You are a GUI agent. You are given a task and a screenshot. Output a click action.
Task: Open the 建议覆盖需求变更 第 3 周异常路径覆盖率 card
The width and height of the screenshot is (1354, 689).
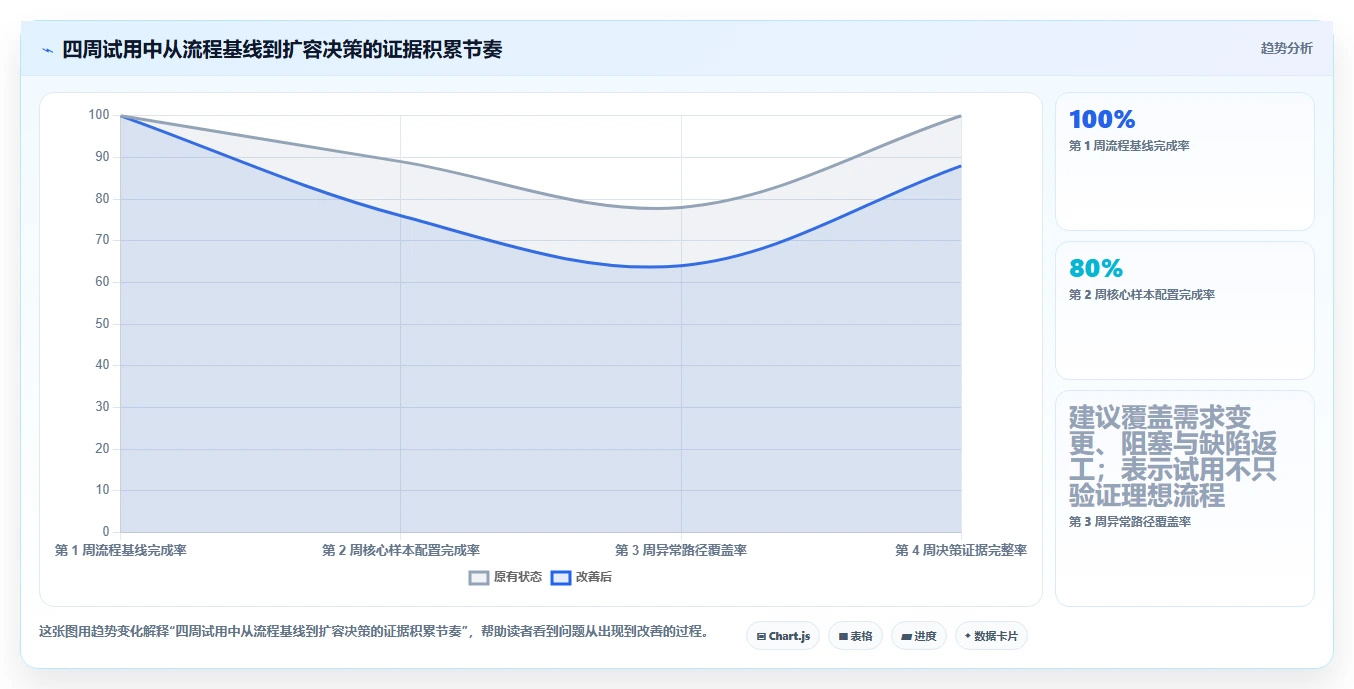click(1184, 498)
